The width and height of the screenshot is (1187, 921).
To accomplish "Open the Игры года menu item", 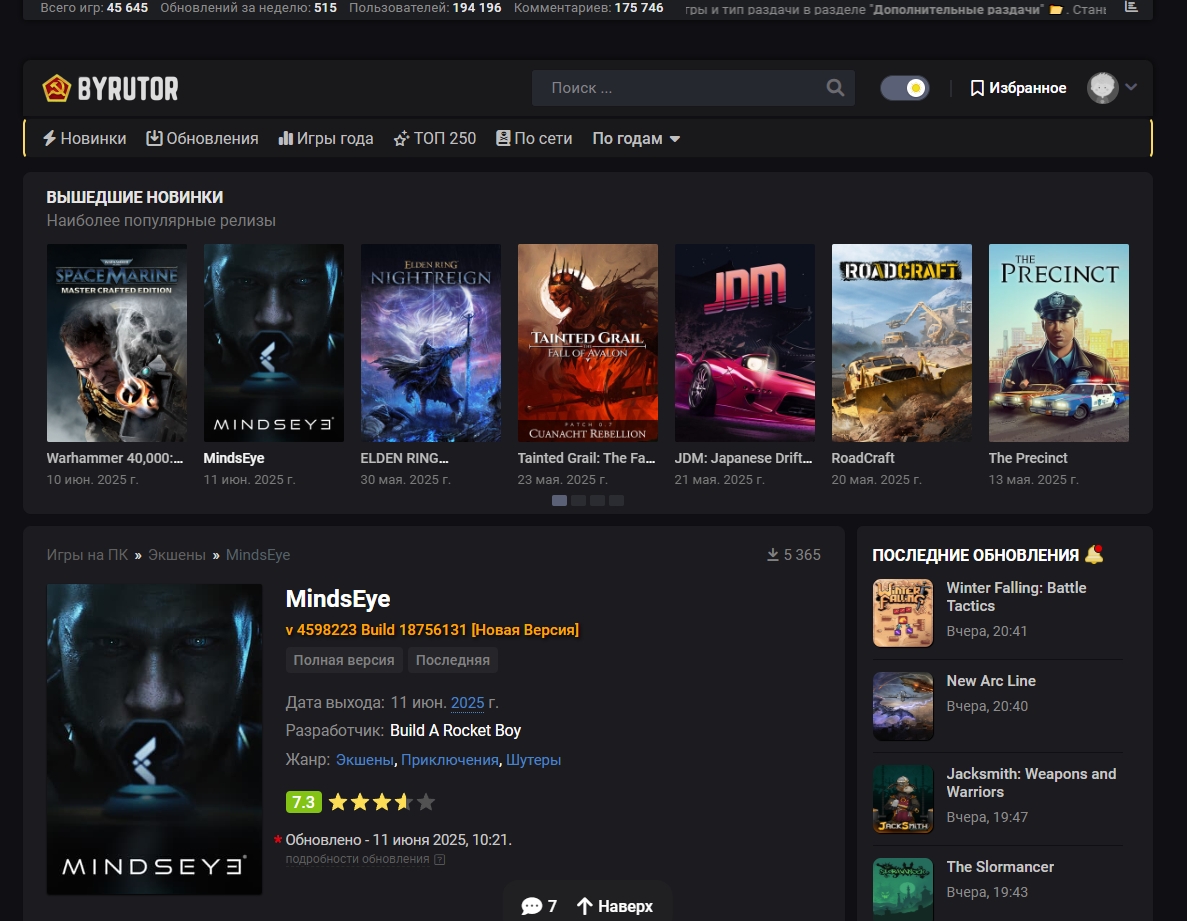I will [326, 138].
